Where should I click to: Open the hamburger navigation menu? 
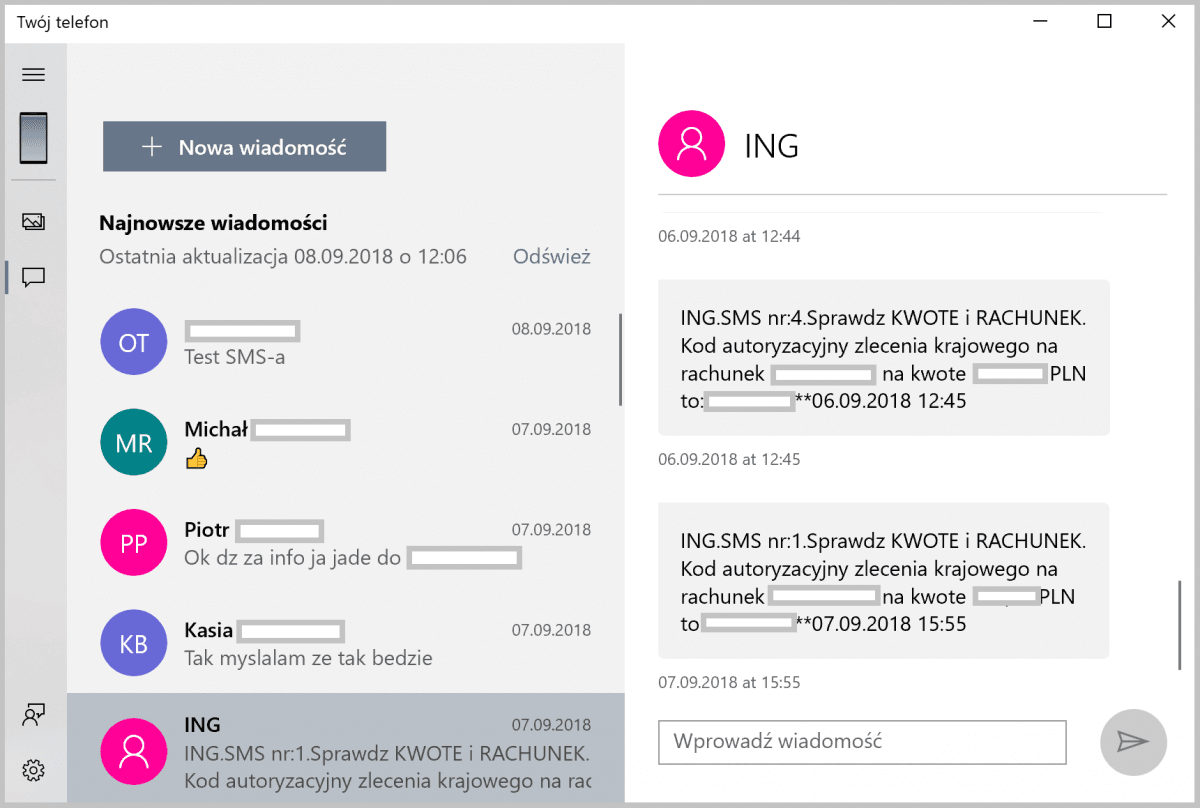34,75
